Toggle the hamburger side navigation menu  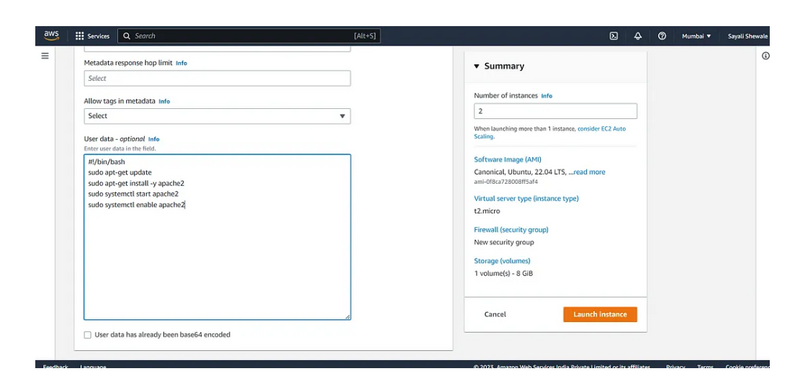click(45, 56)
